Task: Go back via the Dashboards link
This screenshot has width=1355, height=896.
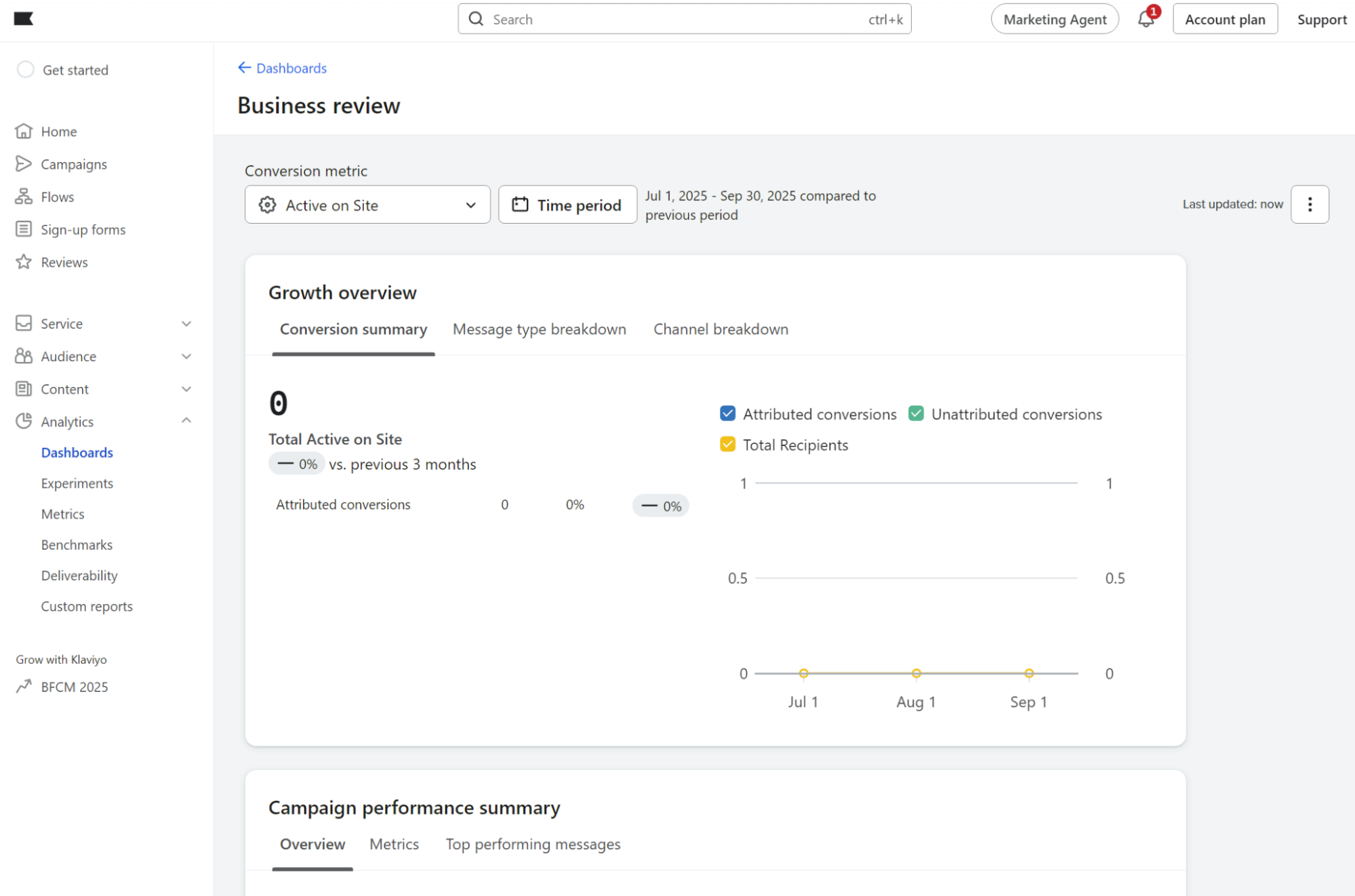Action: pos(291,68)
